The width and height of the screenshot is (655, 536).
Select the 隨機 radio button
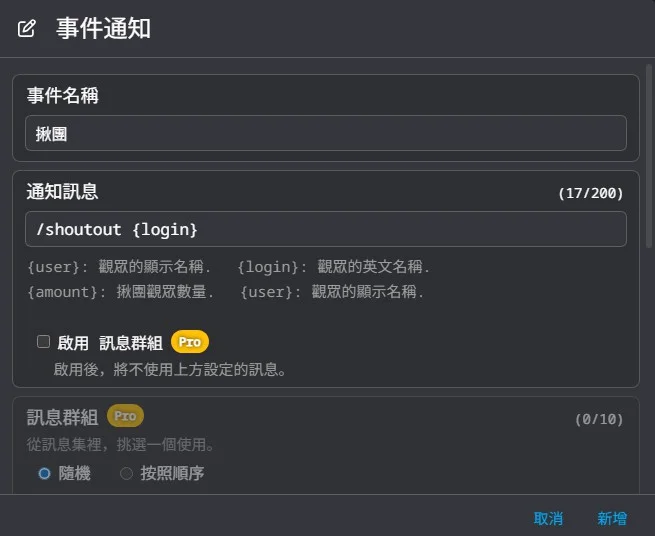point(45,473)
